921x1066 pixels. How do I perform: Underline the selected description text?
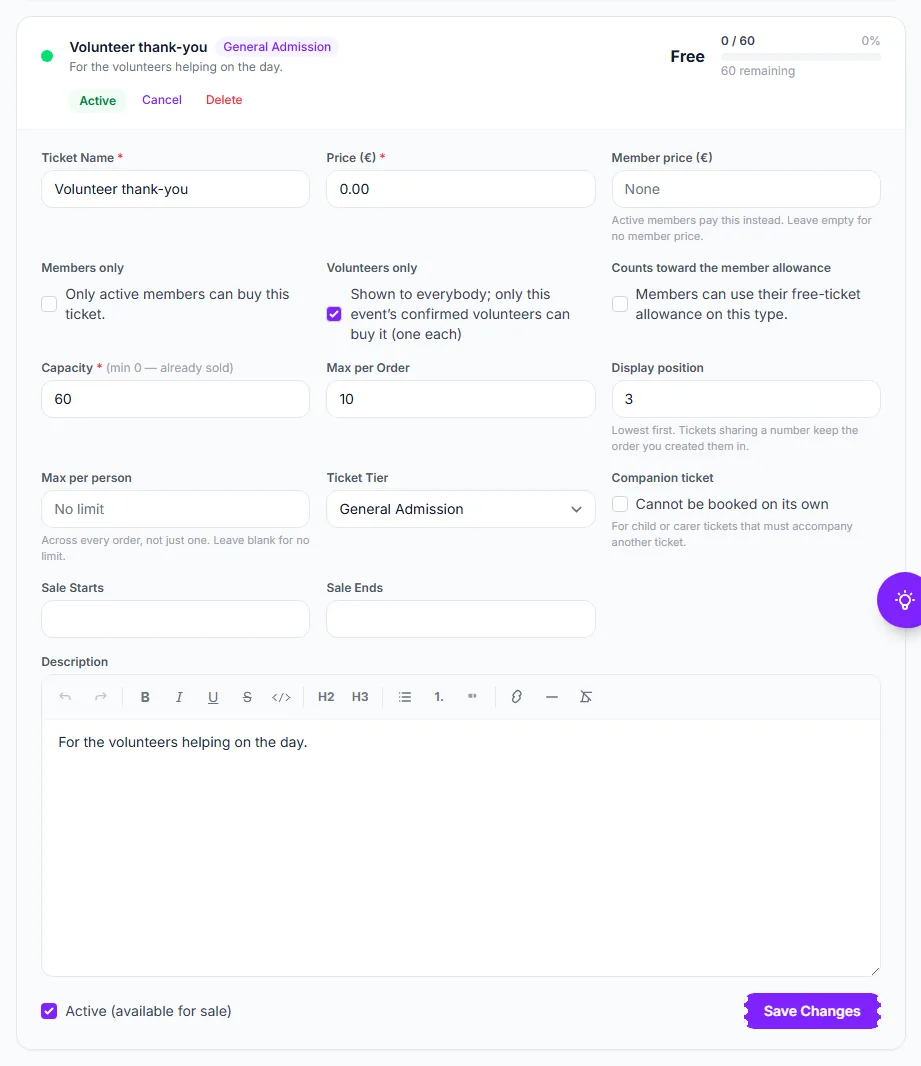point(213,697)
